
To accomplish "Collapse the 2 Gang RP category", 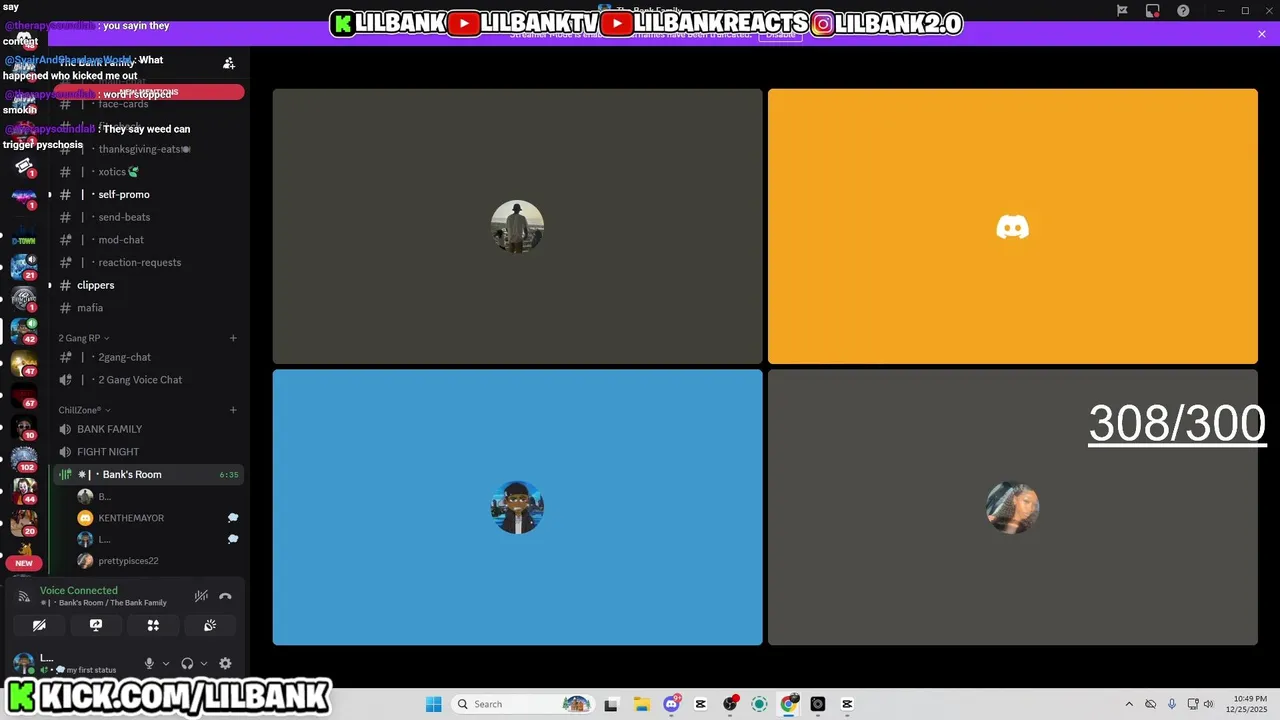I will point(84,338).
